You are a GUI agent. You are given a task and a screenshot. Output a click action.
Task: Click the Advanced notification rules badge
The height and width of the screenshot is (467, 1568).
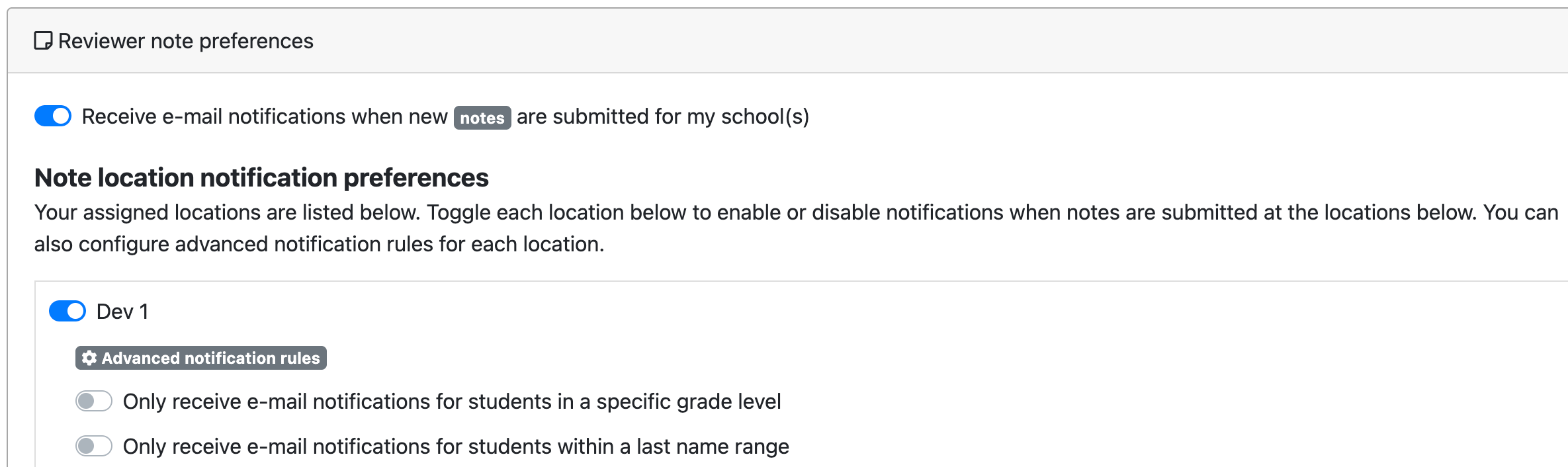tap(201, 358)
